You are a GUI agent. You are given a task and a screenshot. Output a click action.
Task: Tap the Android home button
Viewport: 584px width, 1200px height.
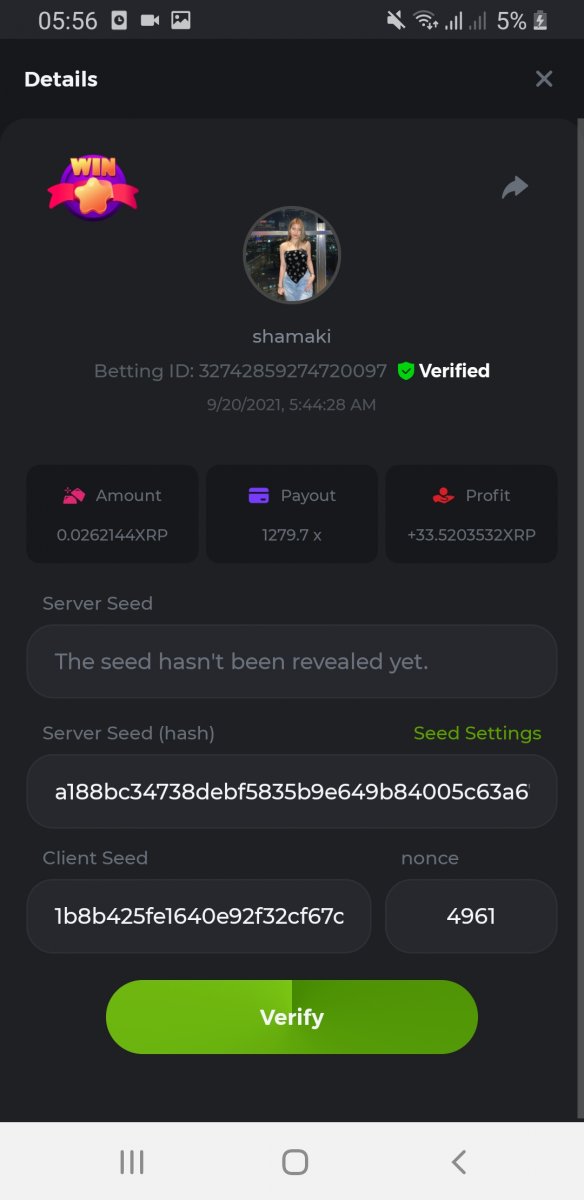click(295, 1161)
